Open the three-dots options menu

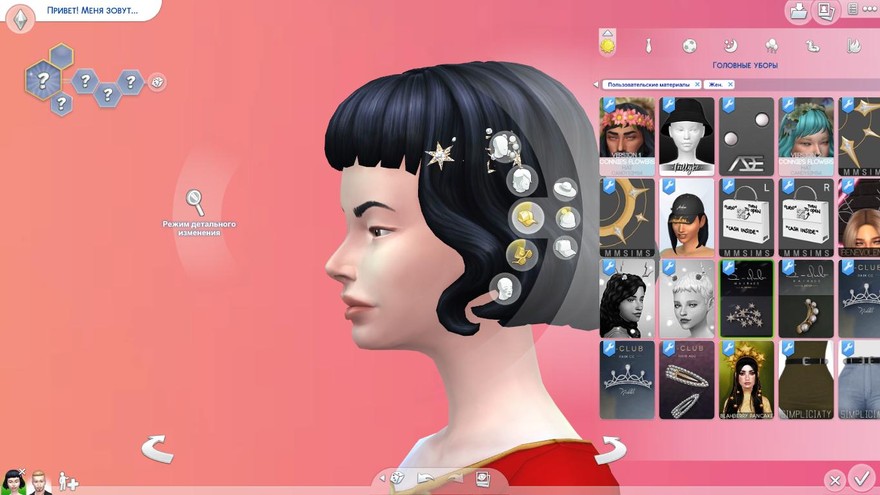tap(869, 9)
